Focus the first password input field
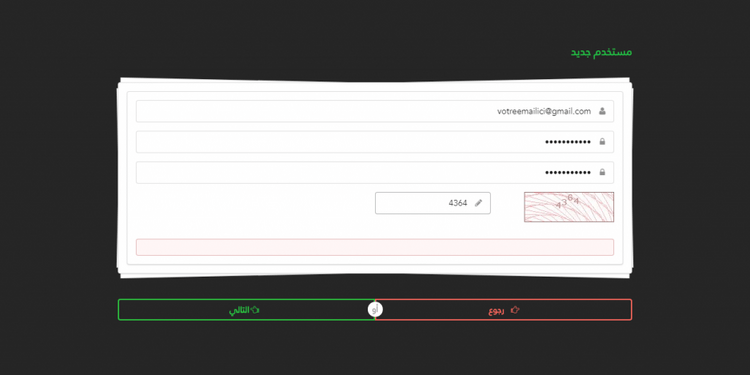 375,142
